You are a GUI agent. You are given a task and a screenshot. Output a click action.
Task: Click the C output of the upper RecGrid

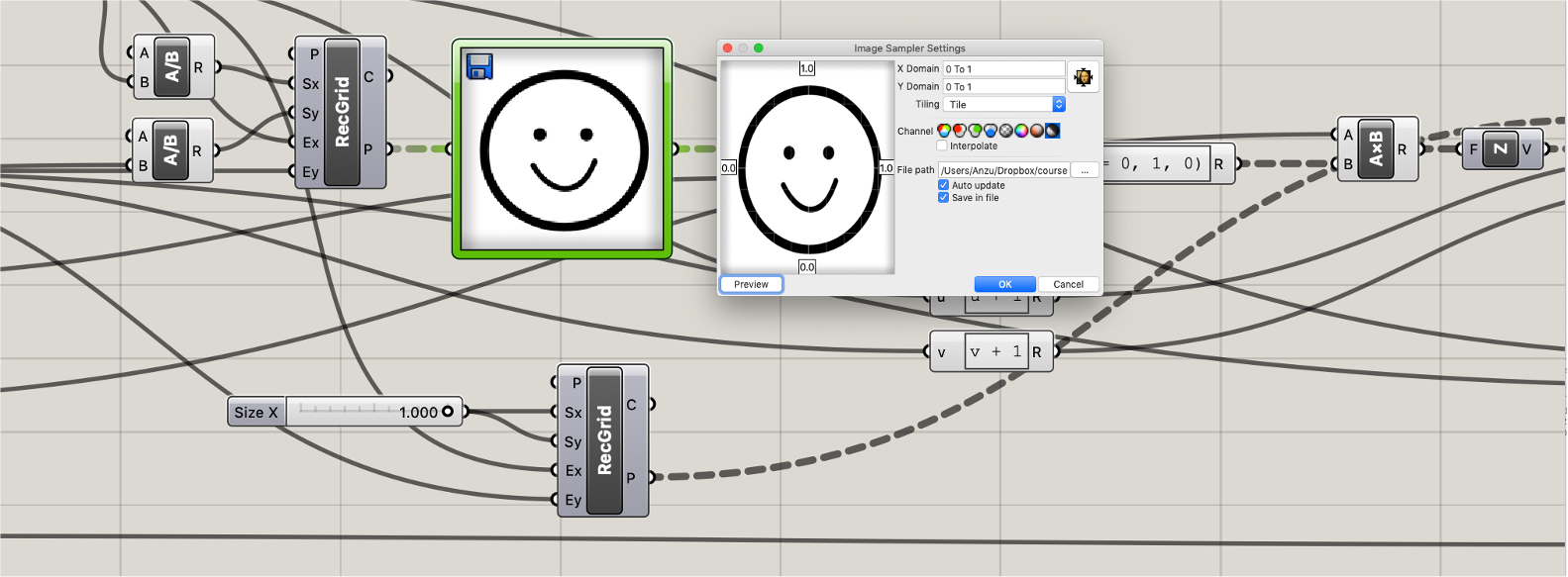point(368,76)
